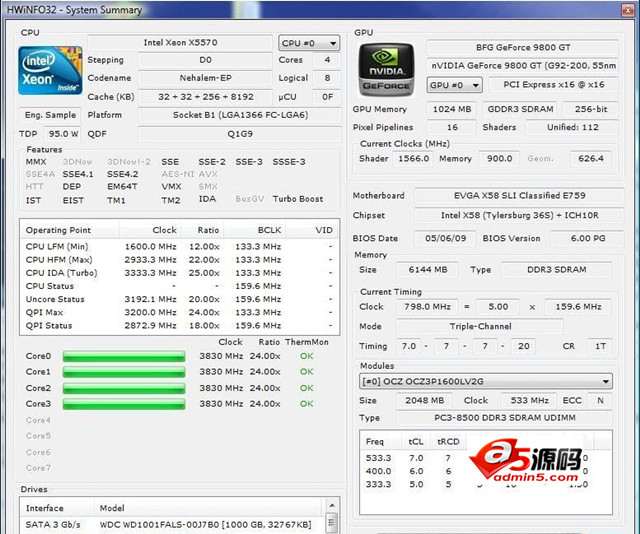
Task: Click the EVGA X58 SLI Classified E759 field
Action: (x=519, y=196)
